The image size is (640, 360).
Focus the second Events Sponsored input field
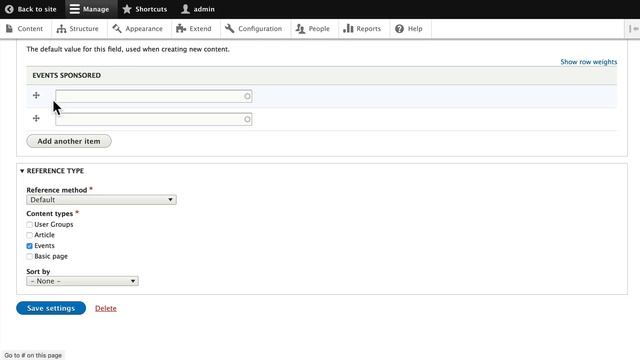pyautogui.click(x=153, y=119)
